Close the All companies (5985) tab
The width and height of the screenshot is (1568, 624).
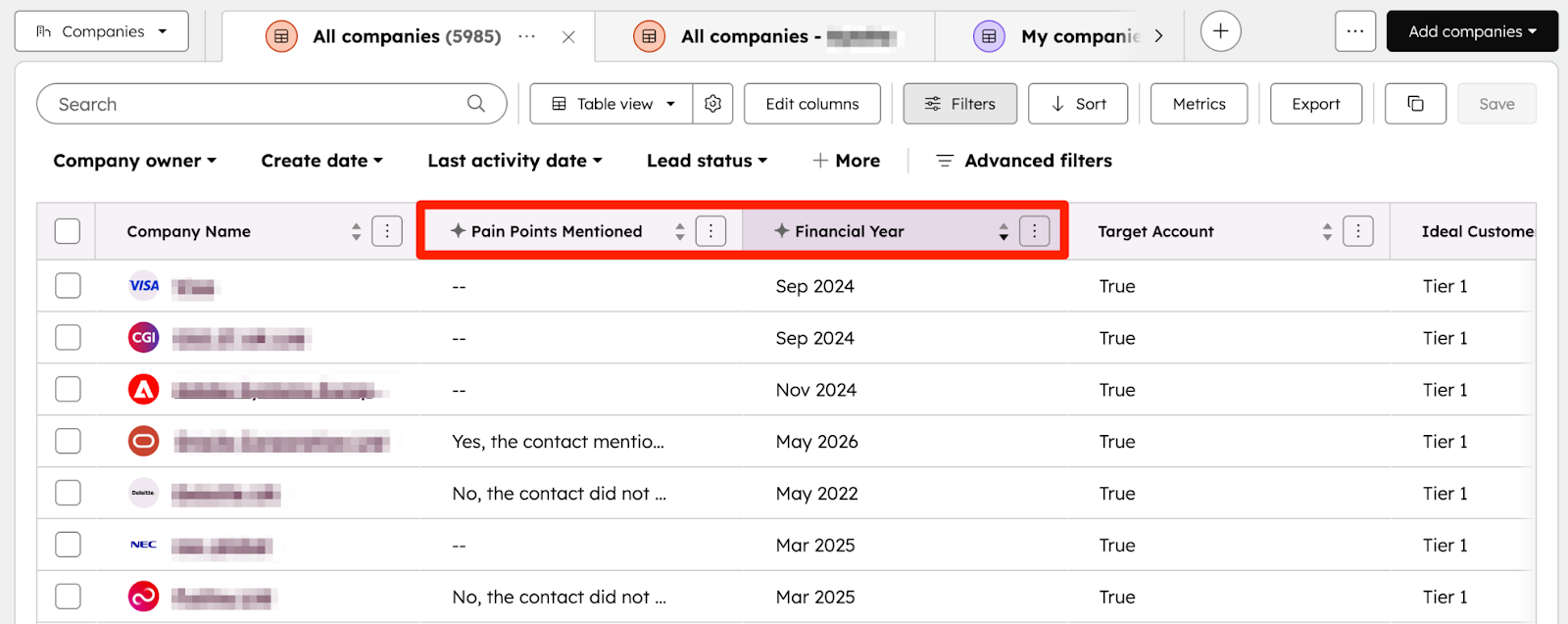tap(568, 37)
